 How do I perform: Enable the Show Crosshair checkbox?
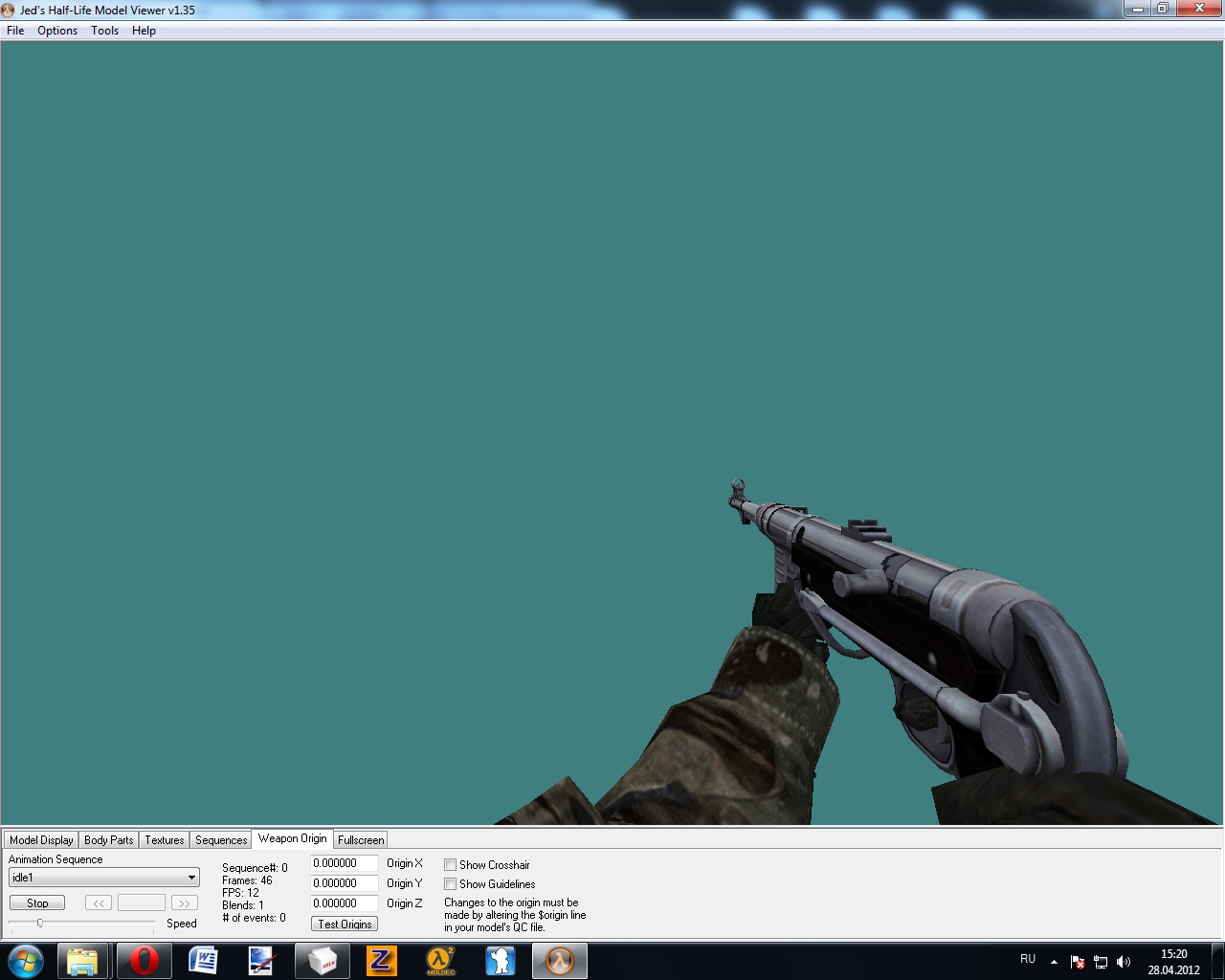tap(450, 865)
